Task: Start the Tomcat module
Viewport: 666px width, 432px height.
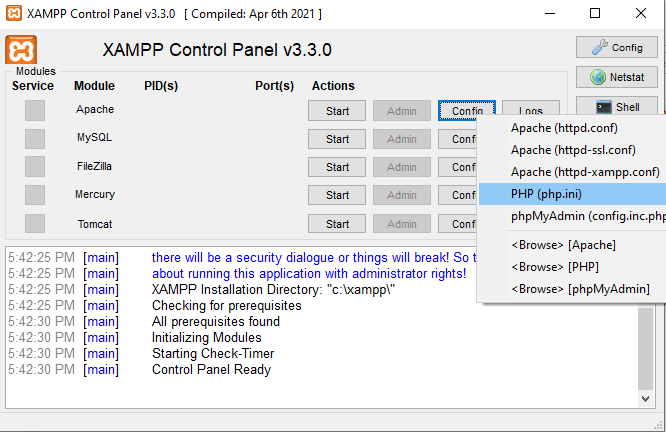Action: pos(337,224)
